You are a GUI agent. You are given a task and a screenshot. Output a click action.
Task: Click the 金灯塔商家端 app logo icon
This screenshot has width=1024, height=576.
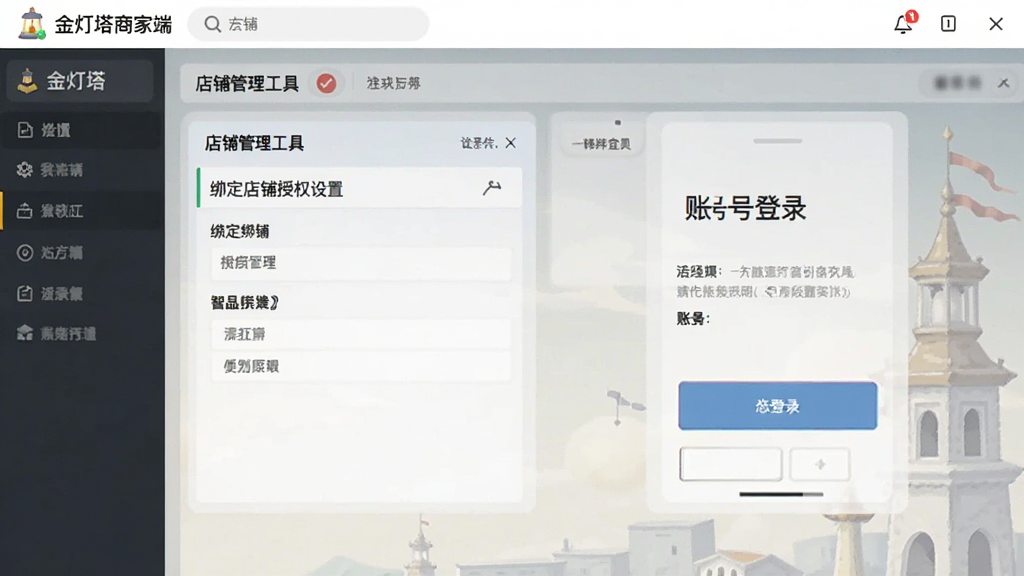[x=31, y=24]
